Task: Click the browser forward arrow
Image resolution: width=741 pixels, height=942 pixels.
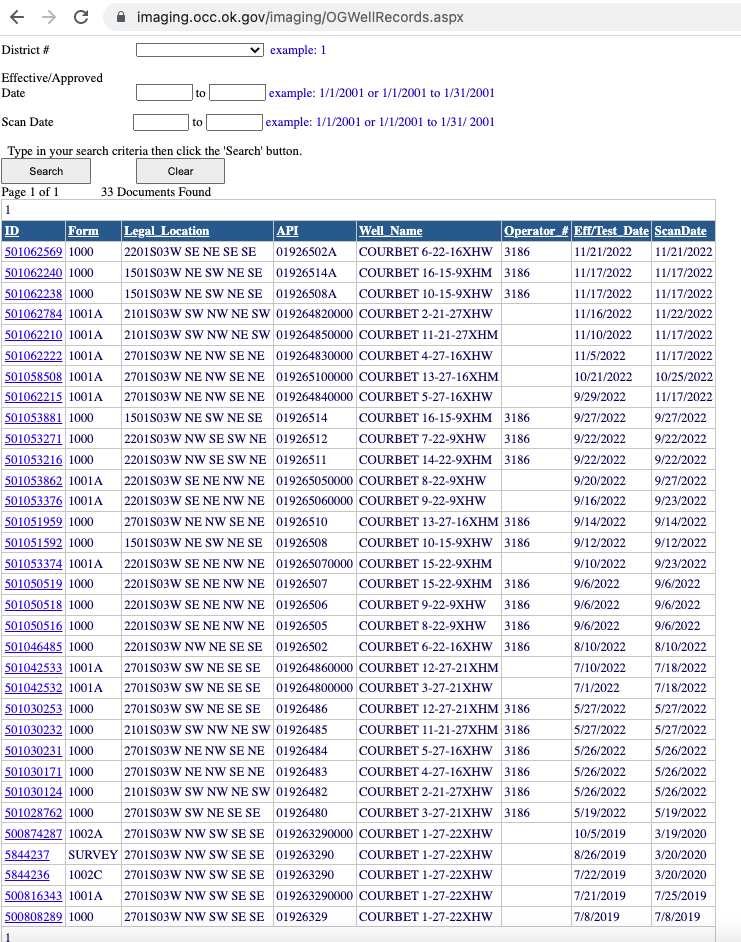Action: 49,17
